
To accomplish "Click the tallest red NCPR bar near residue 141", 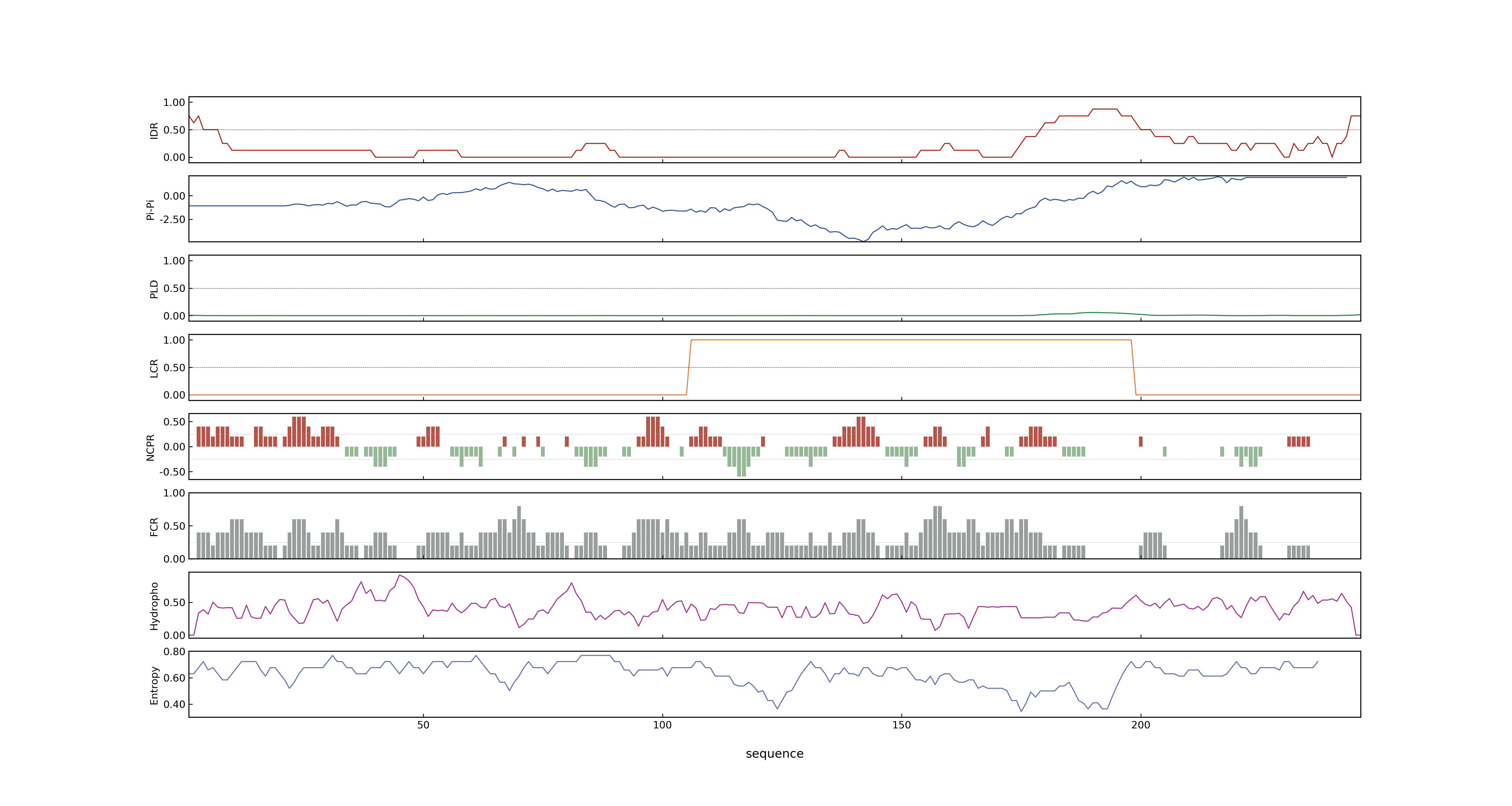I will pyautogui.click(x=861, y=432).
